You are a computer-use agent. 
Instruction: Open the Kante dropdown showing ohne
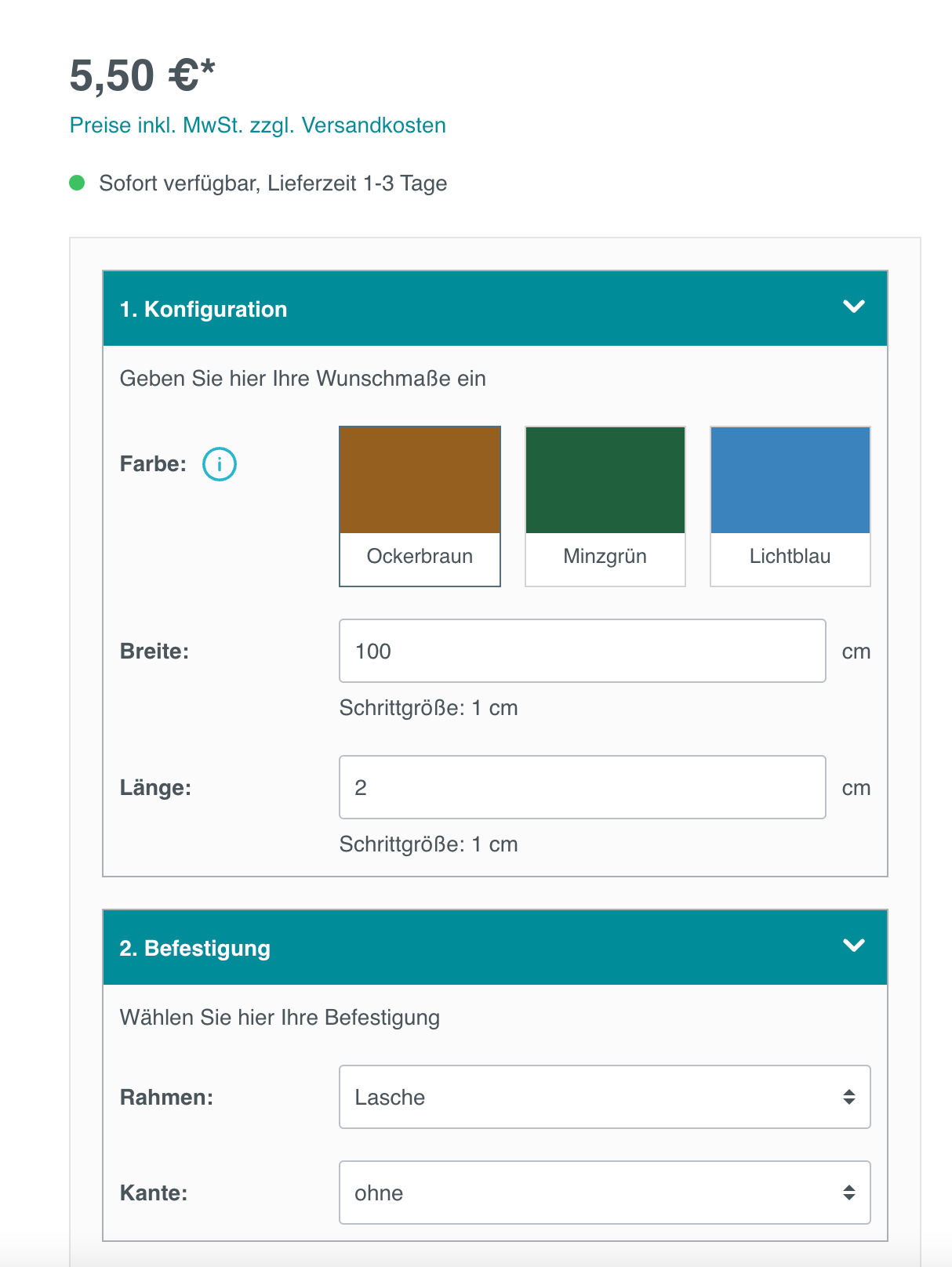point(604,1193)
